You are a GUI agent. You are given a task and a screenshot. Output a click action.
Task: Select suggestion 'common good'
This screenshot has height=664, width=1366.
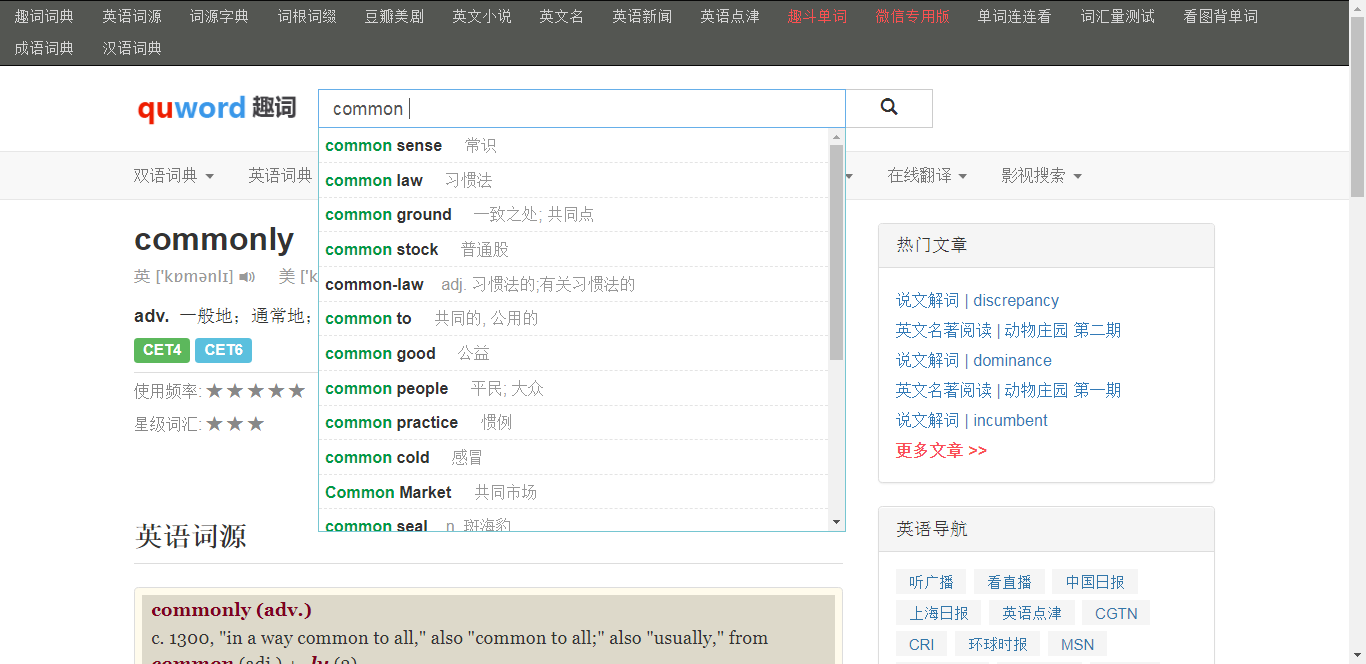pyautogui.click(x=574, y=353)
